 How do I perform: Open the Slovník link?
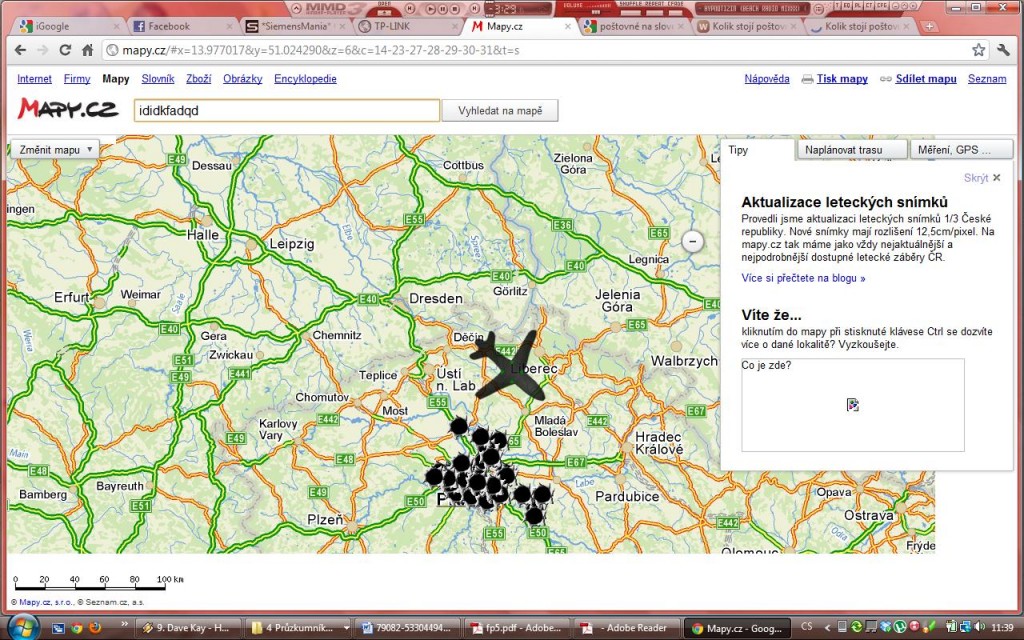[x=158, y=79]
